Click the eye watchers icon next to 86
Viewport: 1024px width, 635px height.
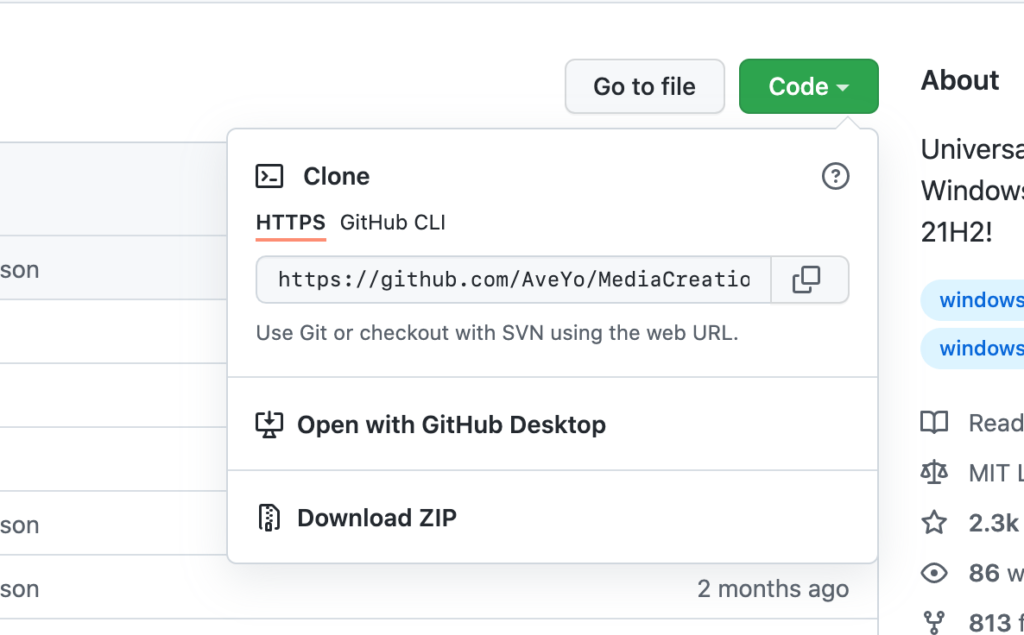coord(934,573)
